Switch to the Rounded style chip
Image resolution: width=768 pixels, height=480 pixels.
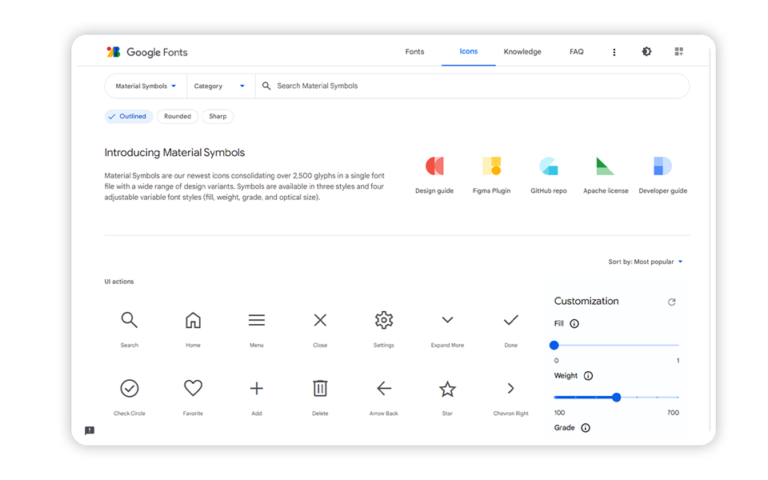(177, 117)
